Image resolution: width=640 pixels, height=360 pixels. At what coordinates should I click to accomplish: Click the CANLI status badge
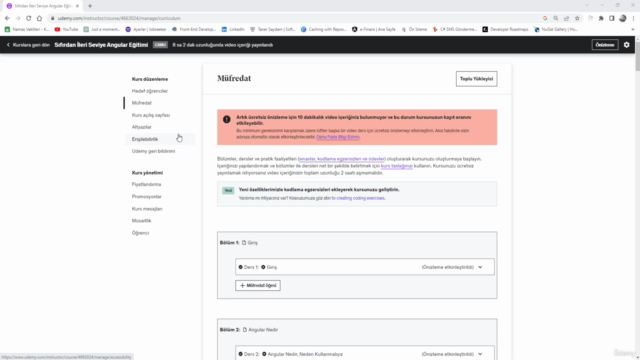point(160,45)
